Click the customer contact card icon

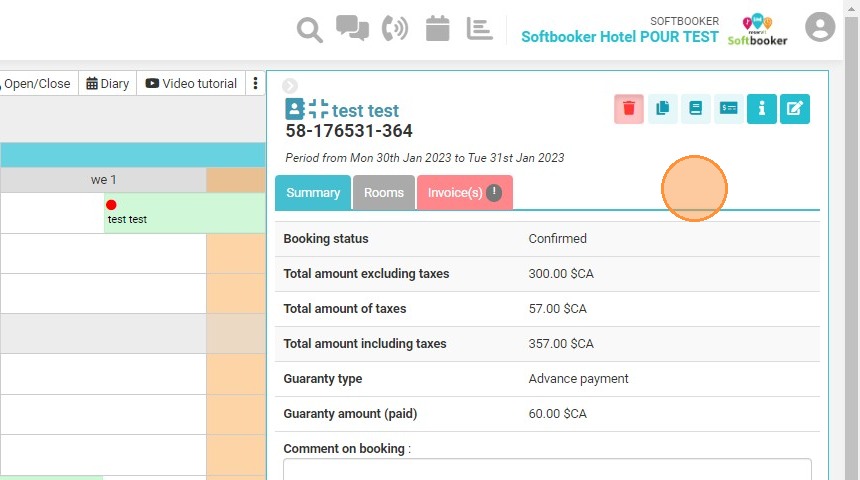tap(295, 109)
